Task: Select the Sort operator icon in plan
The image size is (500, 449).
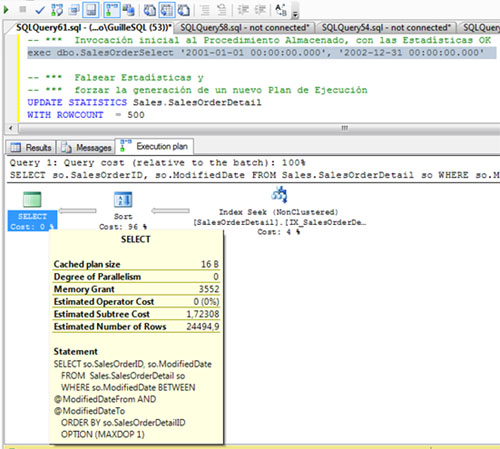Action: [123, 200]
